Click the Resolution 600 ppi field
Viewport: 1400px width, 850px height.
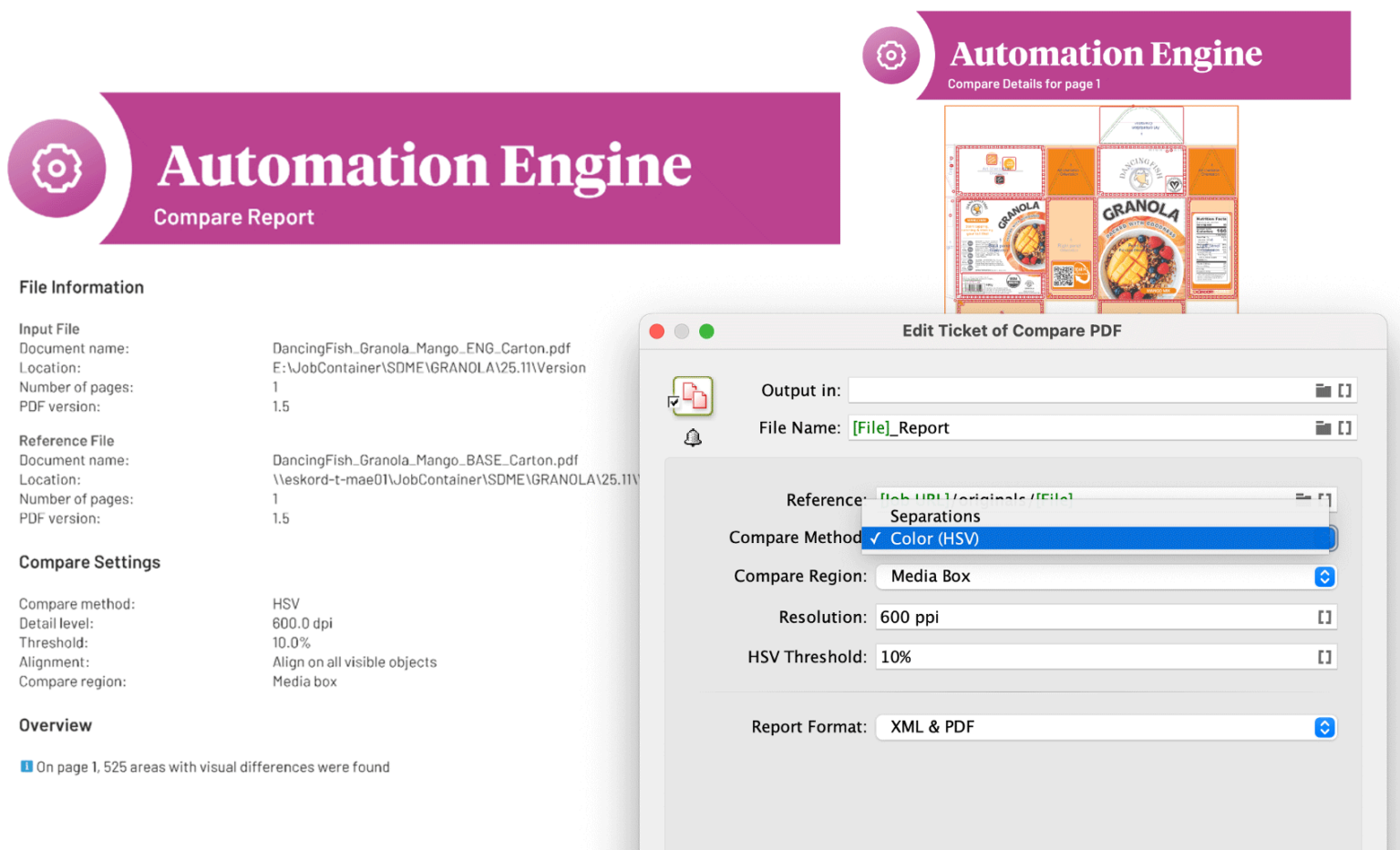pyautogui.click(x=1094, y=618)
